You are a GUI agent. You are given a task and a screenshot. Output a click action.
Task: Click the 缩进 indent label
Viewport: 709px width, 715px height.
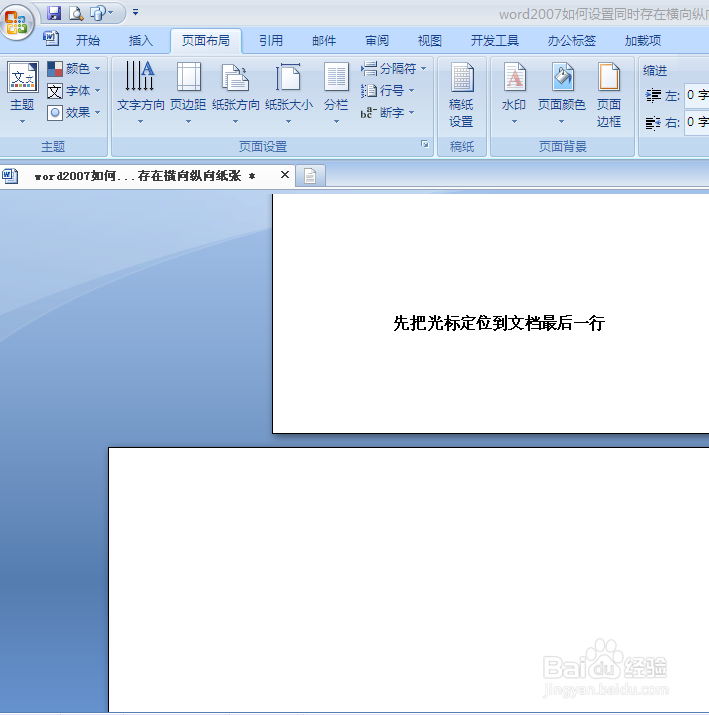point(655,70)
